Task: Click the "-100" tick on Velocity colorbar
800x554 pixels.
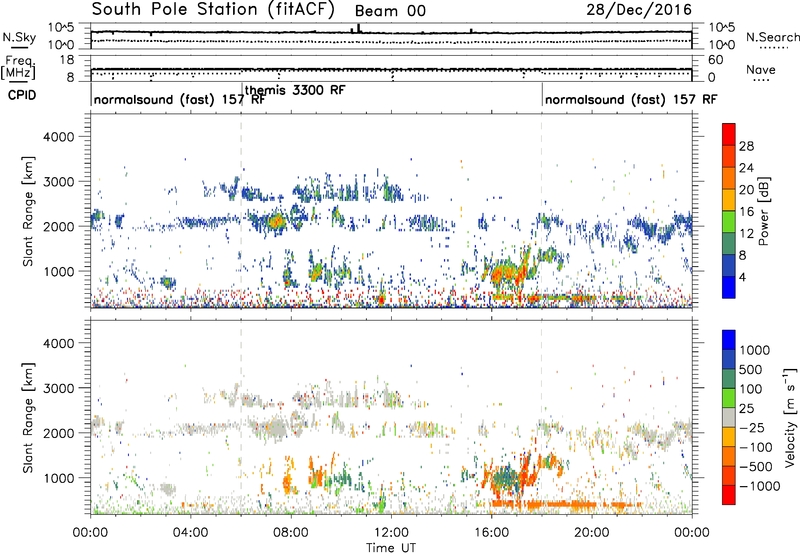Action: (x=756, y=447)
